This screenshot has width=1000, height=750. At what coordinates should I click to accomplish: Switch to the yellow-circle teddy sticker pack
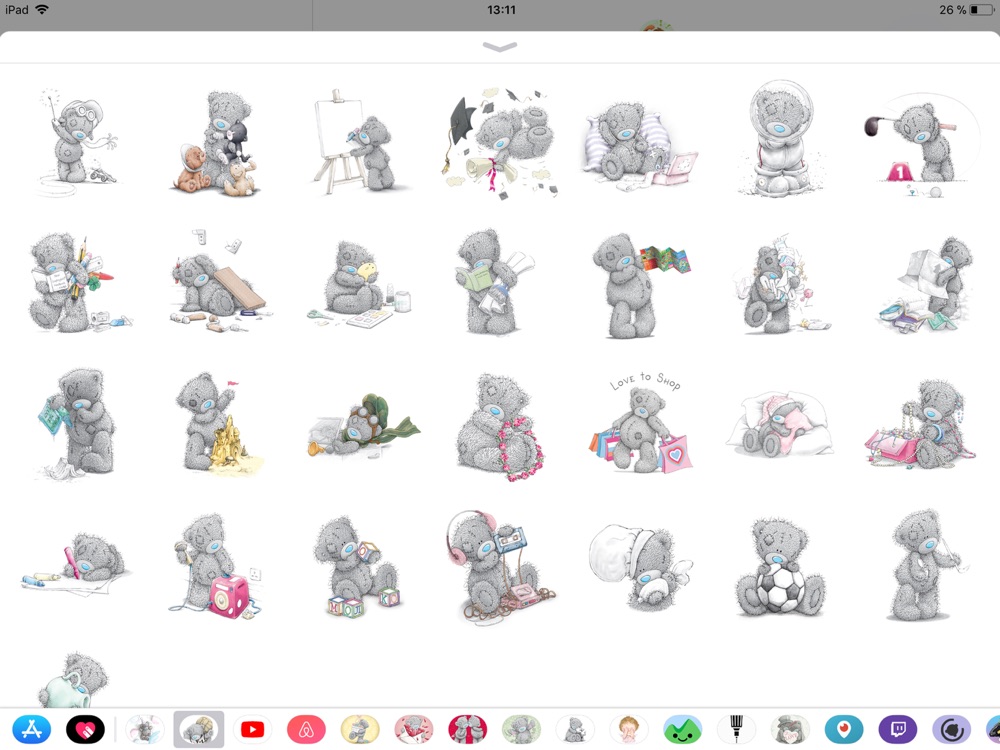(x=360, y=730)
